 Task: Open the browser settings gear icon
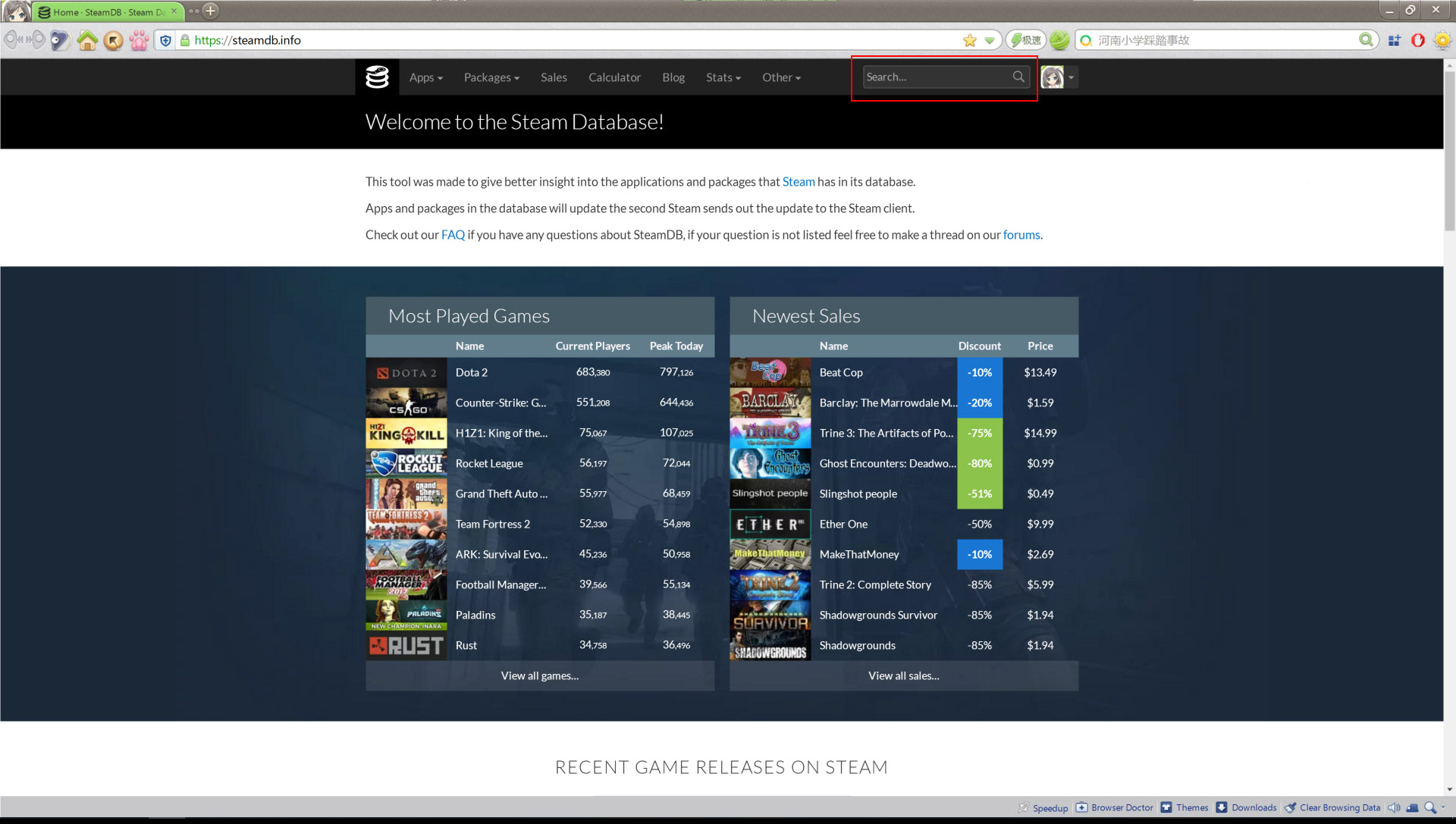point(1442,40)
